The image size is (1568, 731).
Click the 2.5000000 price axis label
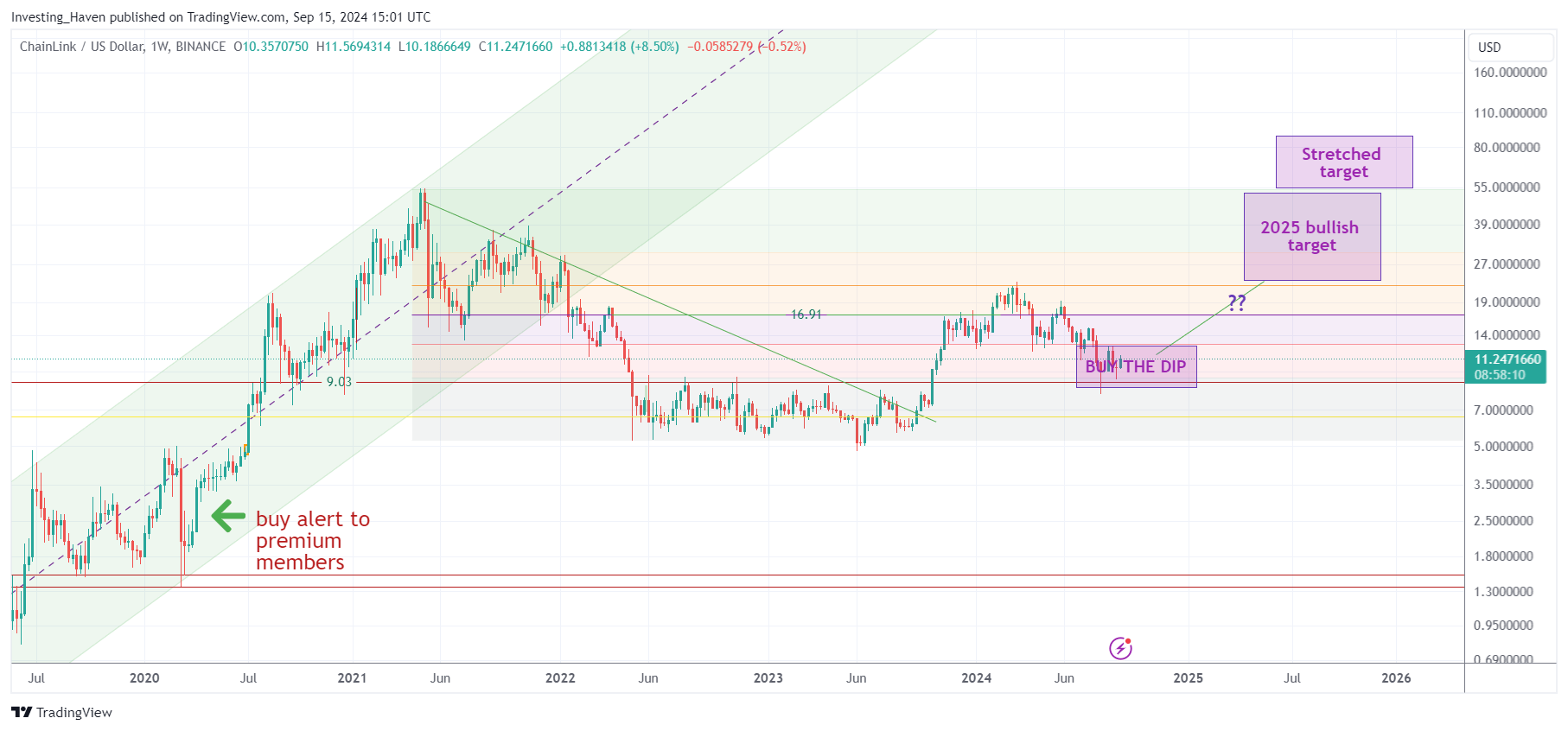[x=1503, y=521]
